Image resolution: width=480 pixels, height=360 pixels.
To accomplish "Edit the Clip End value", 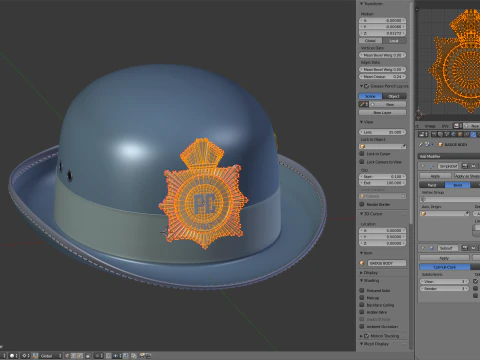I will [x=382, y=183].
